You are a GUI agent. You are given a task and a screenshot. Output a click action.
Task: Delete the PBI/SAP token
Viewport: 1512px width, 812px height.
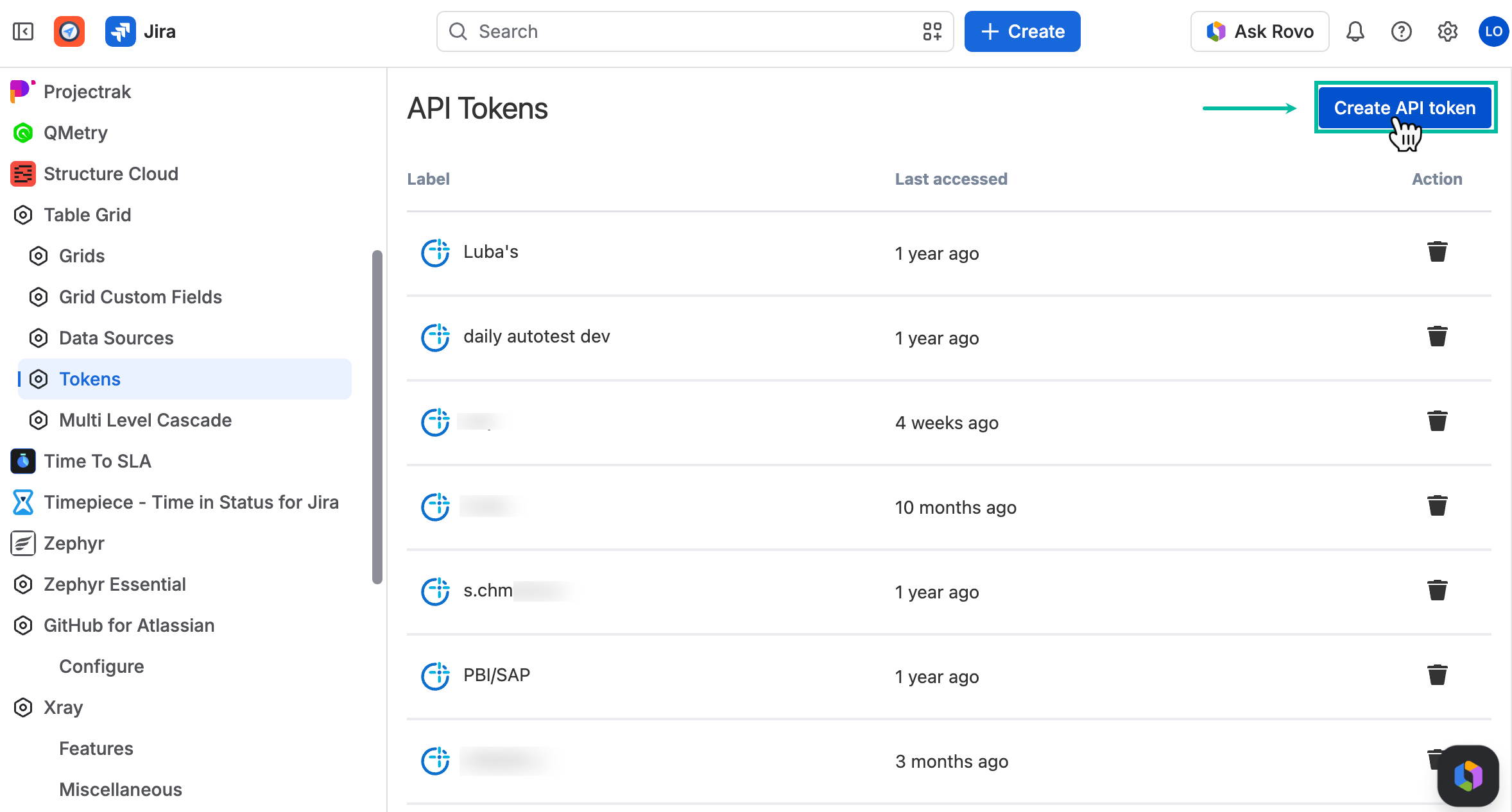[1437, 675]
